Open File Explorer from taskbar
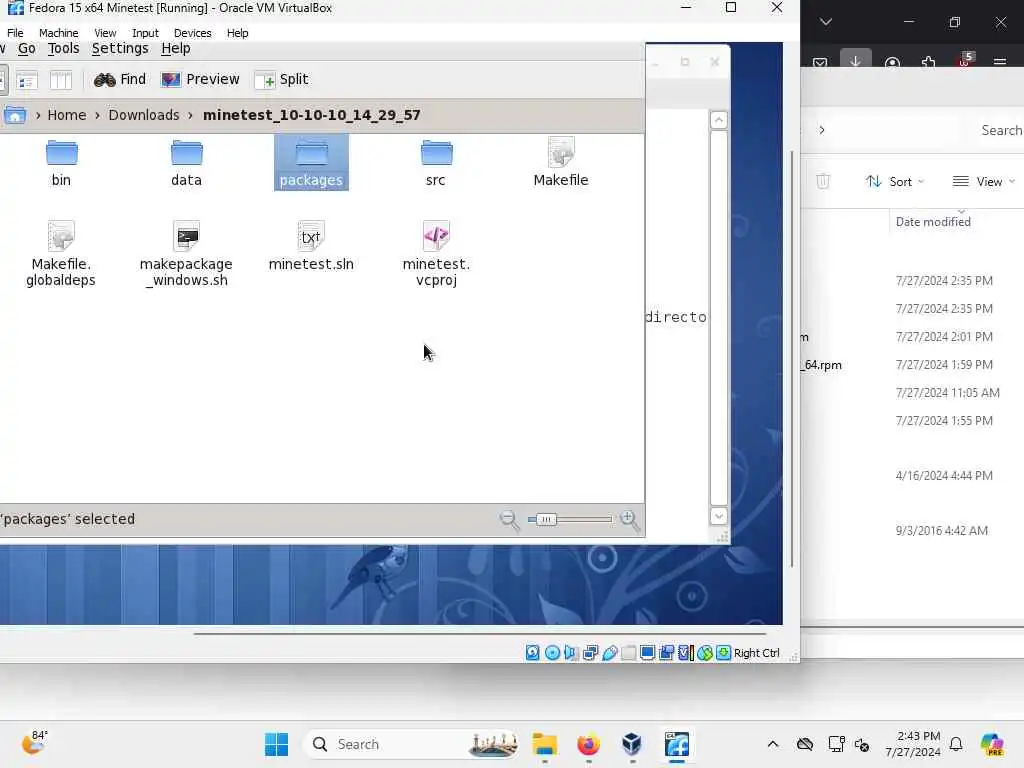1024x768 pixels. (545, 744)
